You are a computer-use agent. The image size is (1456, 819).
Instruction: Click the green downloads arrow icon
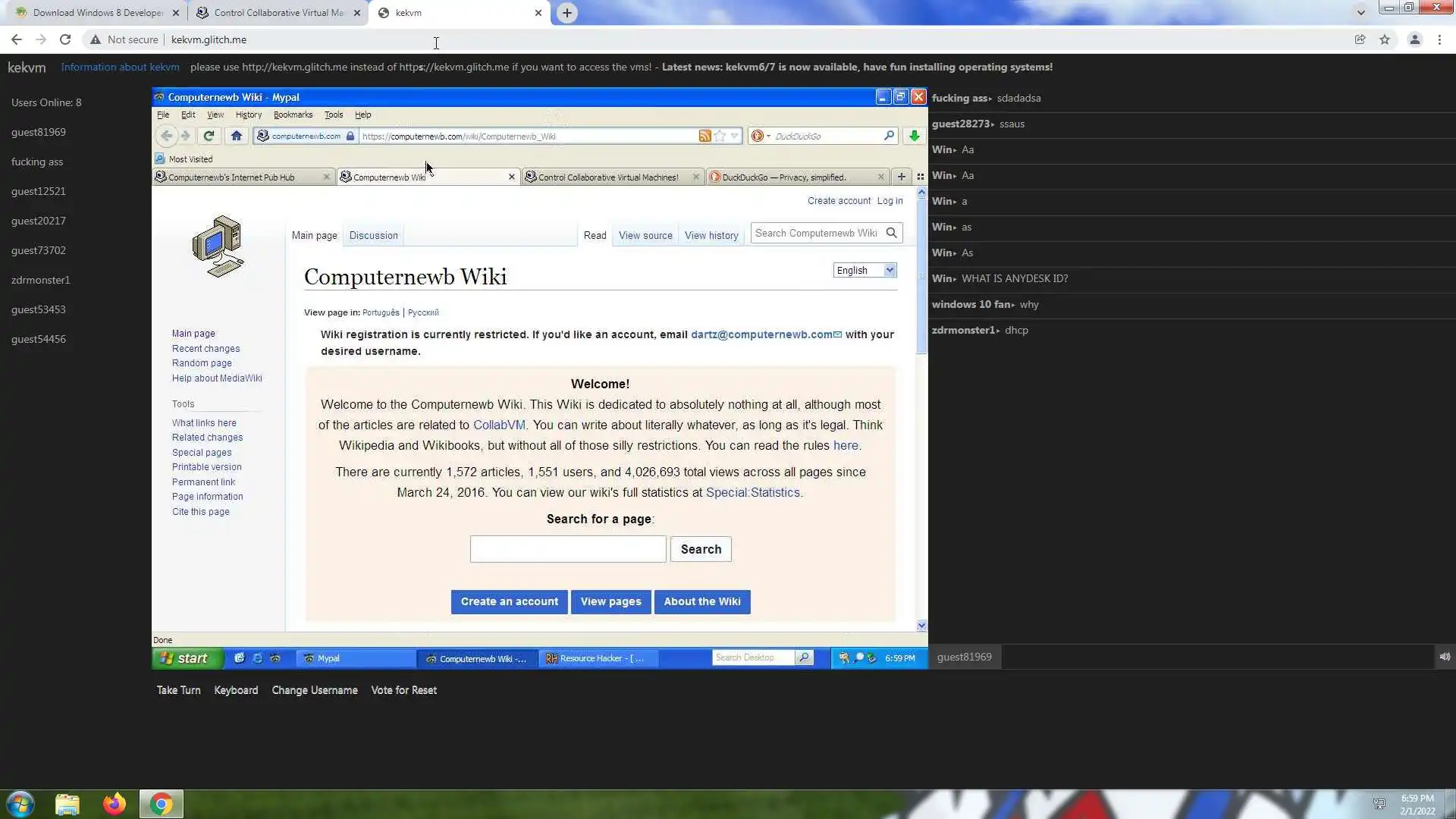click(x=914, y=136)
